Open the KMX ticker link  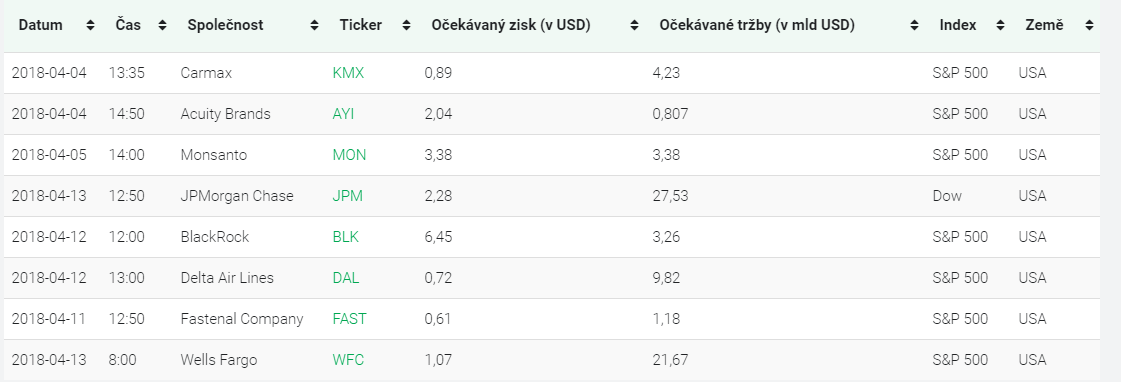[x=348, y=73]
